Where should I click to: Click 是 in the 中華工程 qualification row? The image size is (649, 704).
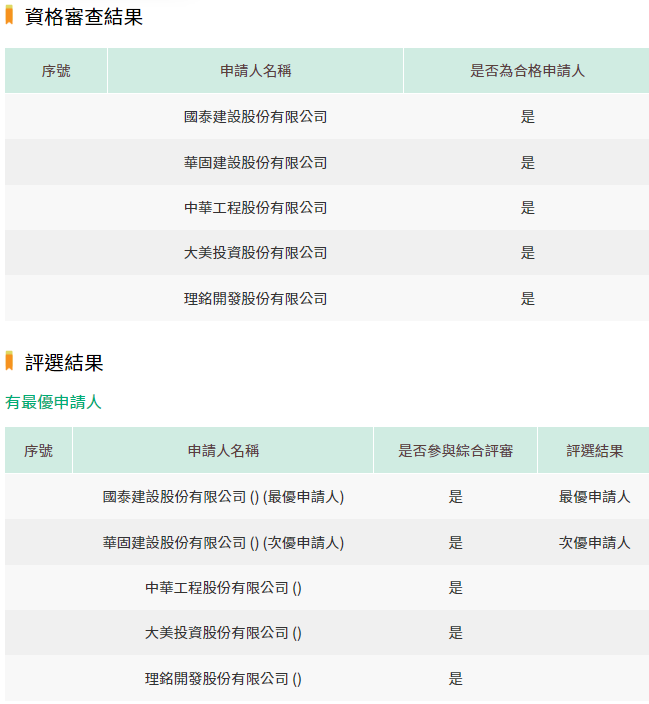pyautogui.click(x=528, y=208)
